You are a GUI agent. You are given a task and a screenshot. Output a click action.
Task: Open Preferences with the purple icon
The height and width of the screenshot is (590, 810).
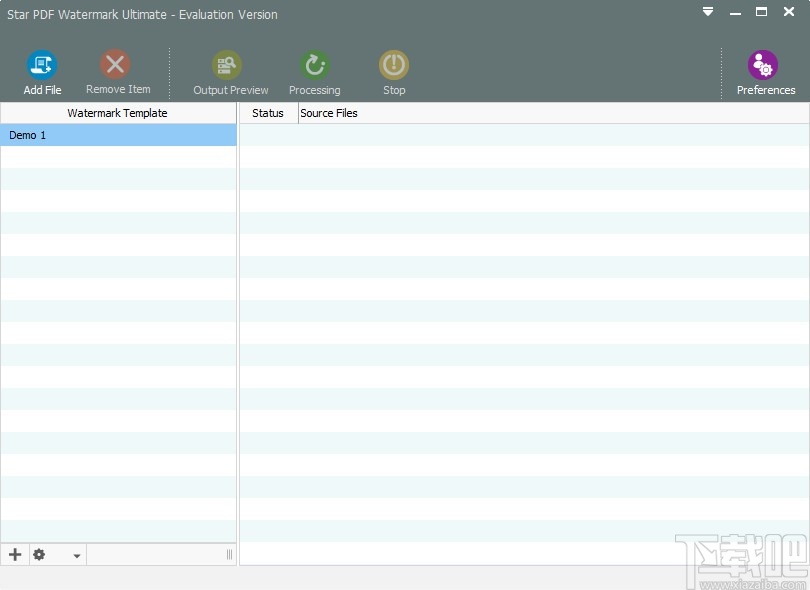pyautogui.click(x=763, y=65)
